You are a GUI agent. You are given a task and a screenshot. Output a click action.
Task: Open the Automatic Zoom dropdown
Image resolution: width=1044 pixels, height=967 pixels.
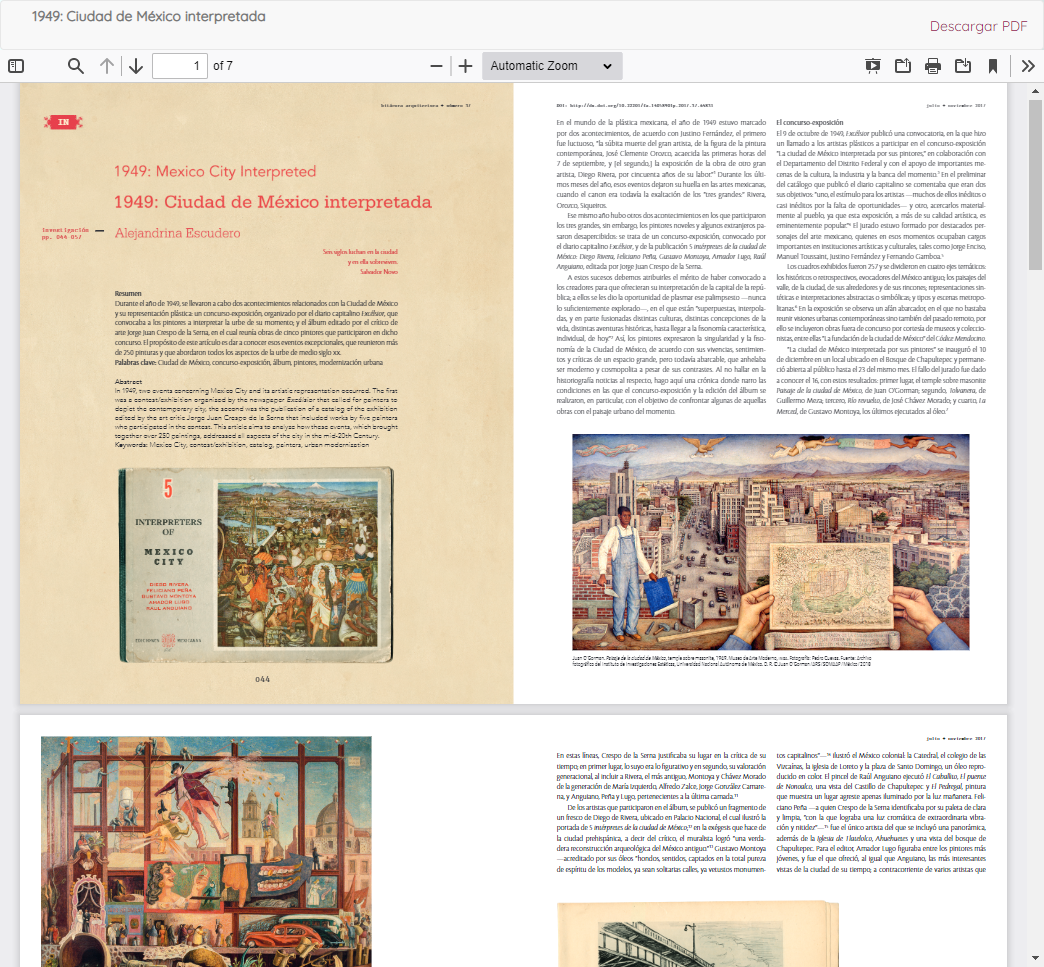(552, 66)
